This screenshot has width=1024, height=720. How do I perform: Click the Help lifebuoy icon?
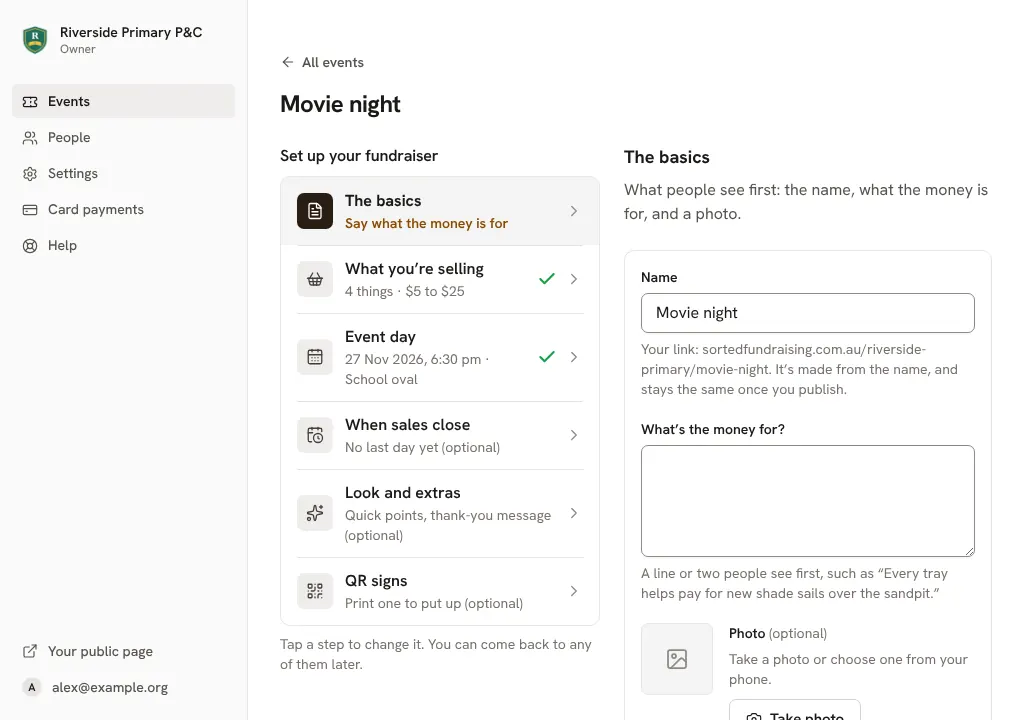30,246
